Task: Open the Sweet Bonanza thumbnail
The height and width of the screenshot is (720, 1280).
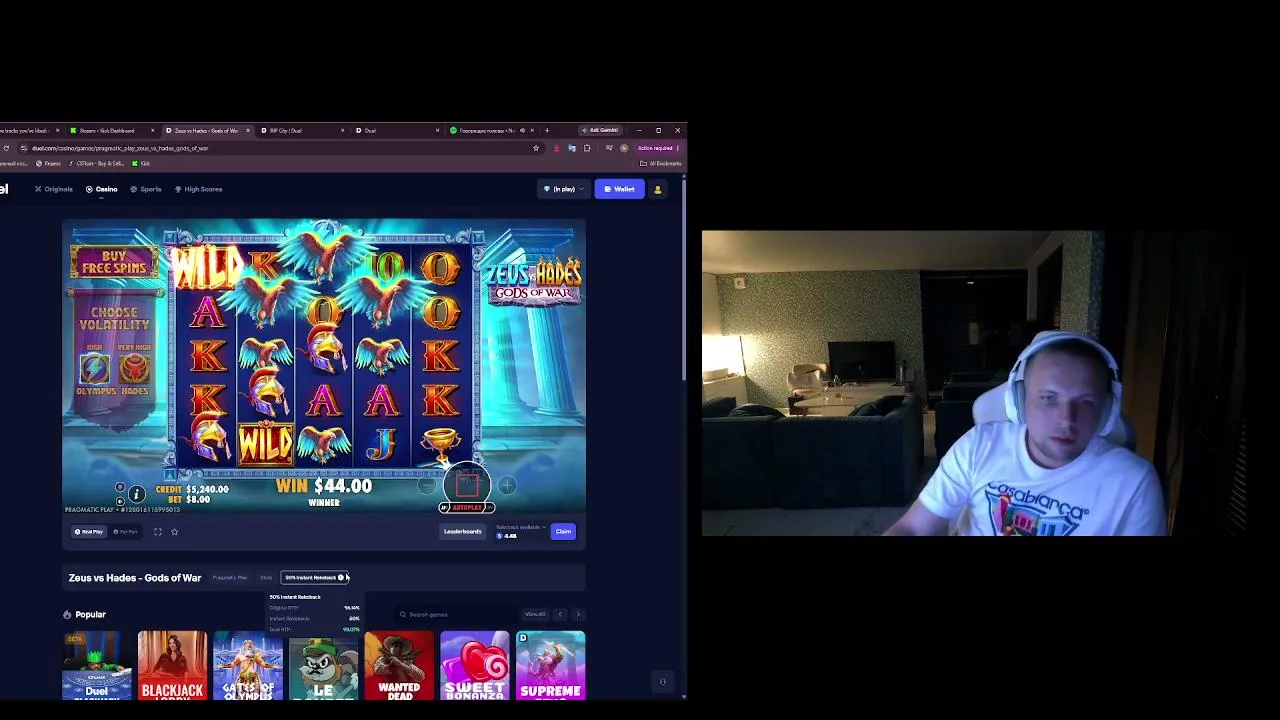Action: (x=475, y=665)
